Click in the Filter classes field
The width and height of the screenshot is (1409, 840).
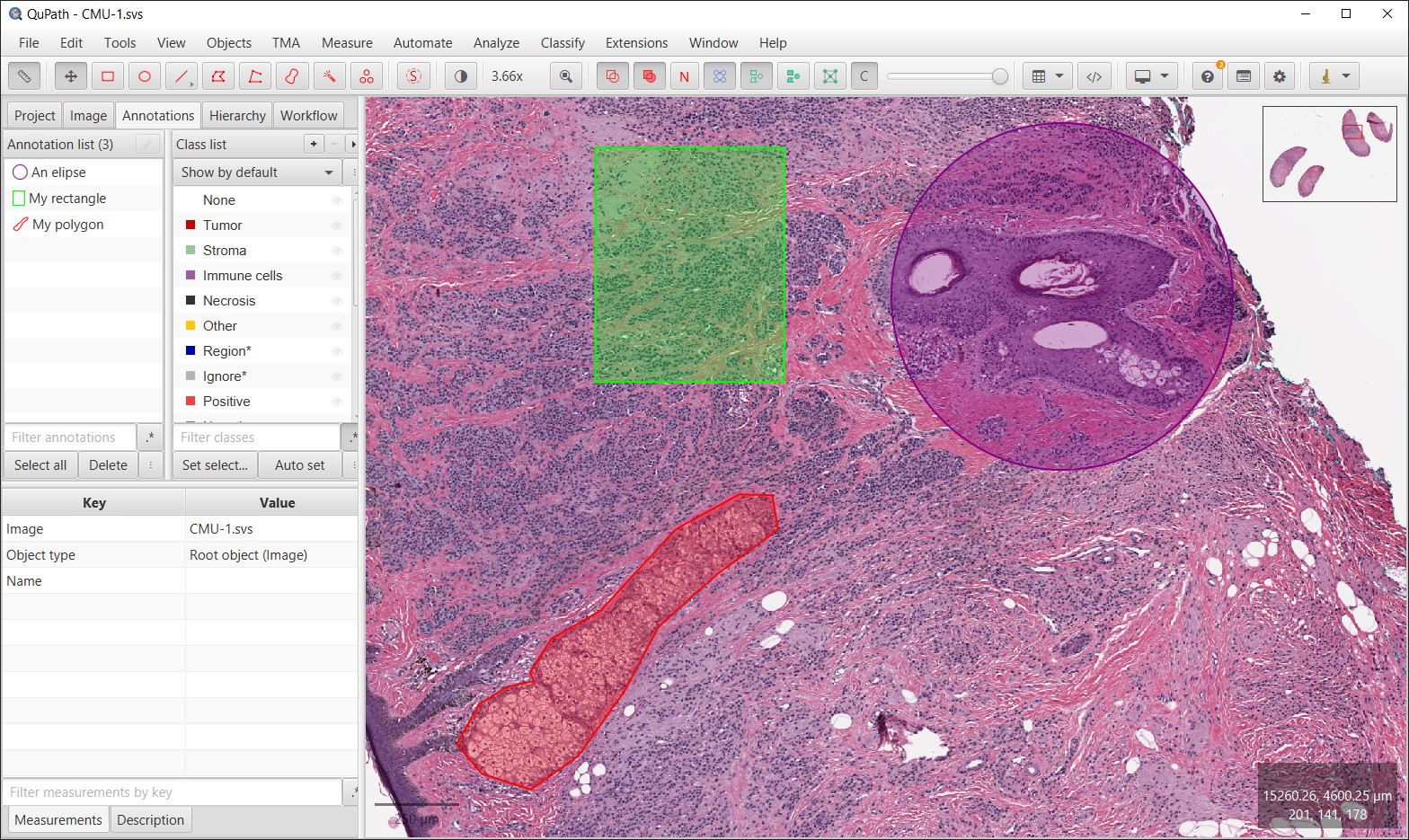(x=256, y=438)
